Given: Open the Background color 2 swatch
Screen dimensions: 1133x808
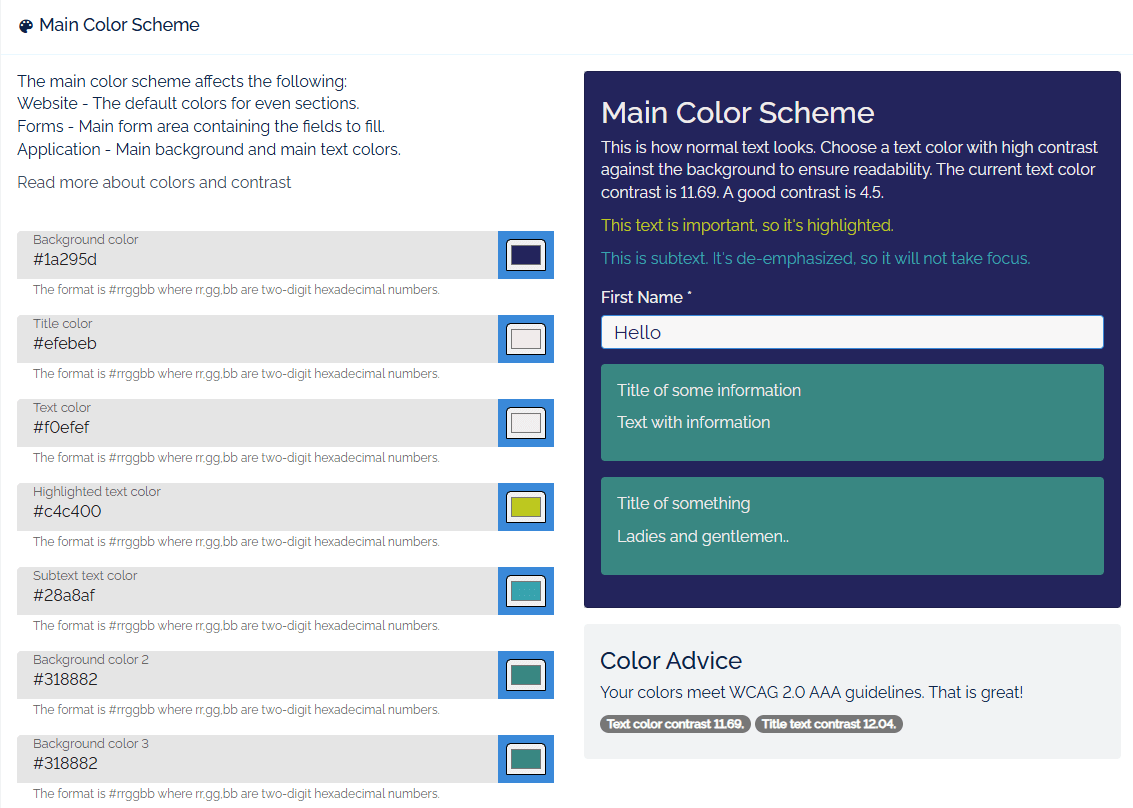Looking at the screenshot, I should [x=525, y=675].
